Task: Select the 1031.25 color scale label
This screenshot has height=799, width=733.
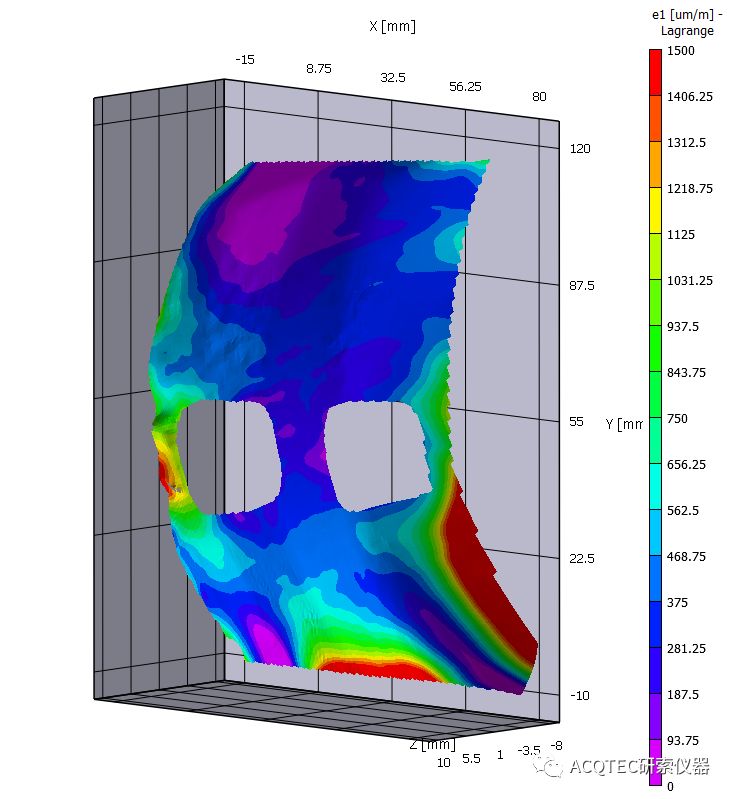Action: pos(690,281)
